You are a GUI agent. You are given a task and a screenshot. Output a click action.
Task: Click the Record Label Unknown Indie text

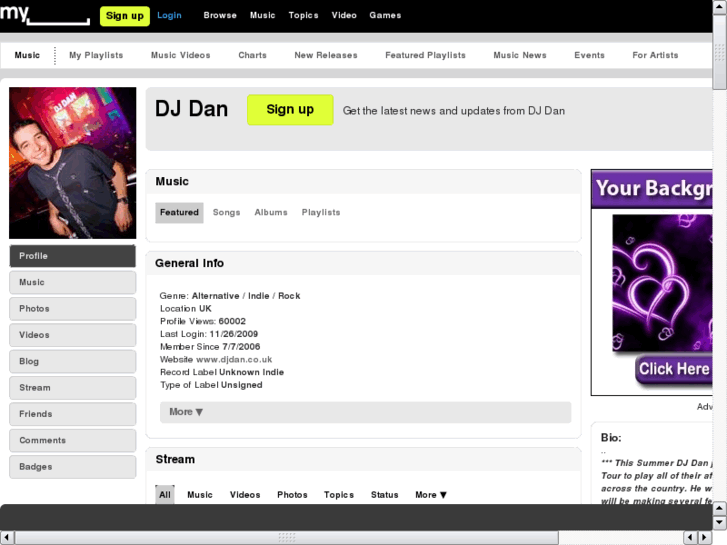click(222, 372)
